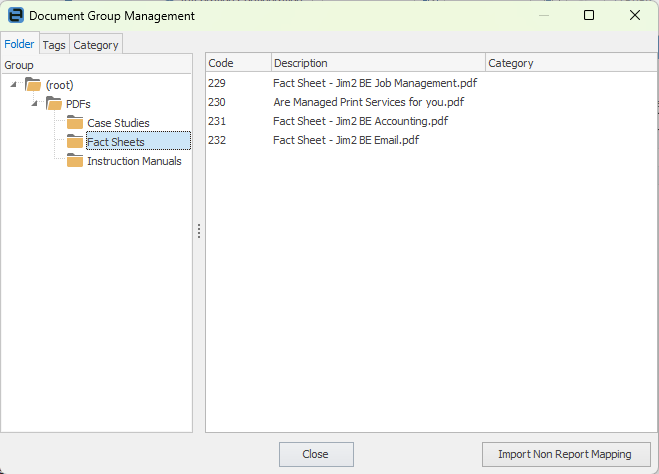Viewport: 659px width, 474px height.
Task: Close the Document Group Management window
Action: click(x=635, y=16)
